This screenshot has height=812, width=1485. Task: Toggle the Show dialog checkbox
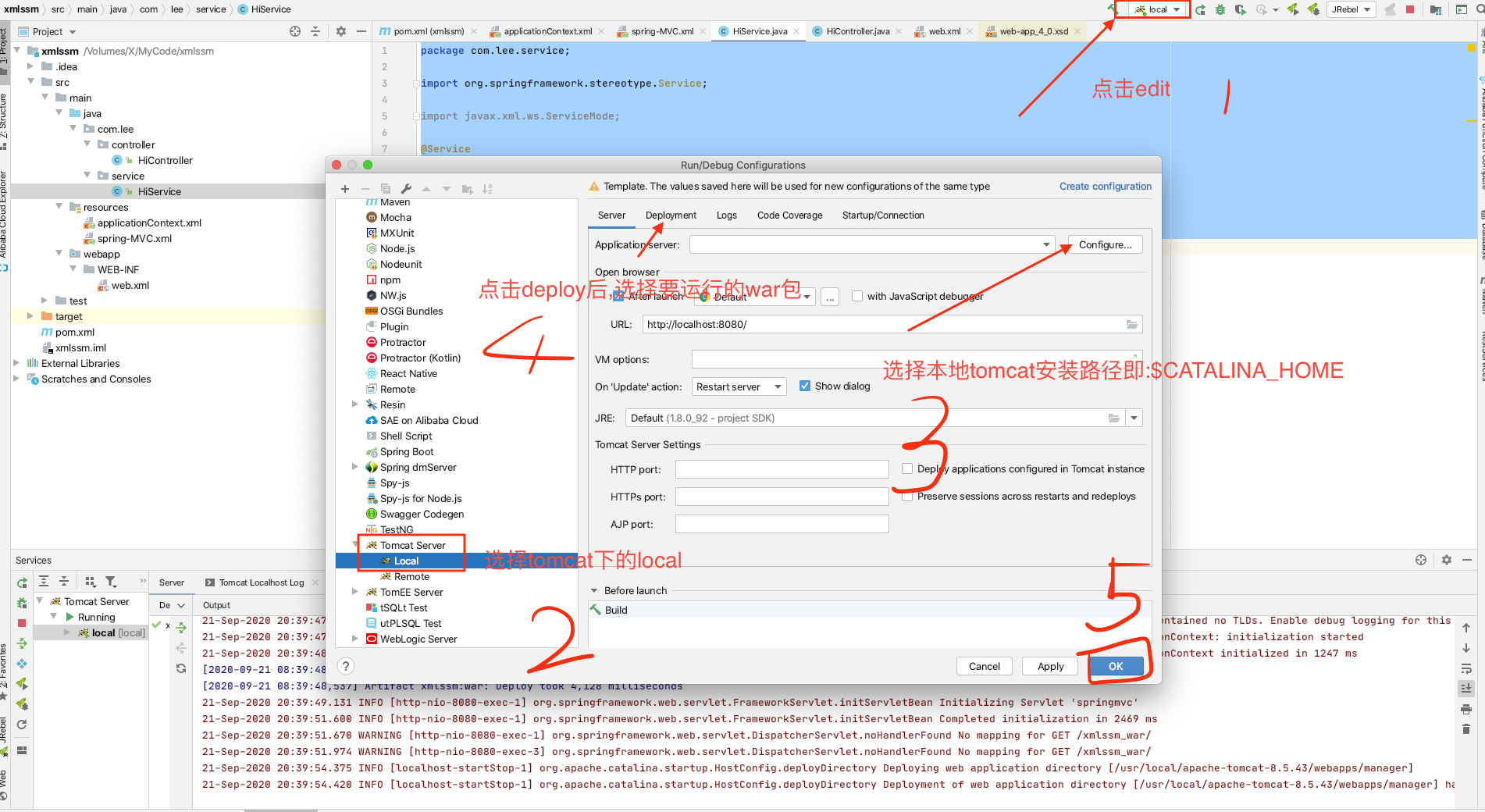pyautogui.click(x=805, y=386)
